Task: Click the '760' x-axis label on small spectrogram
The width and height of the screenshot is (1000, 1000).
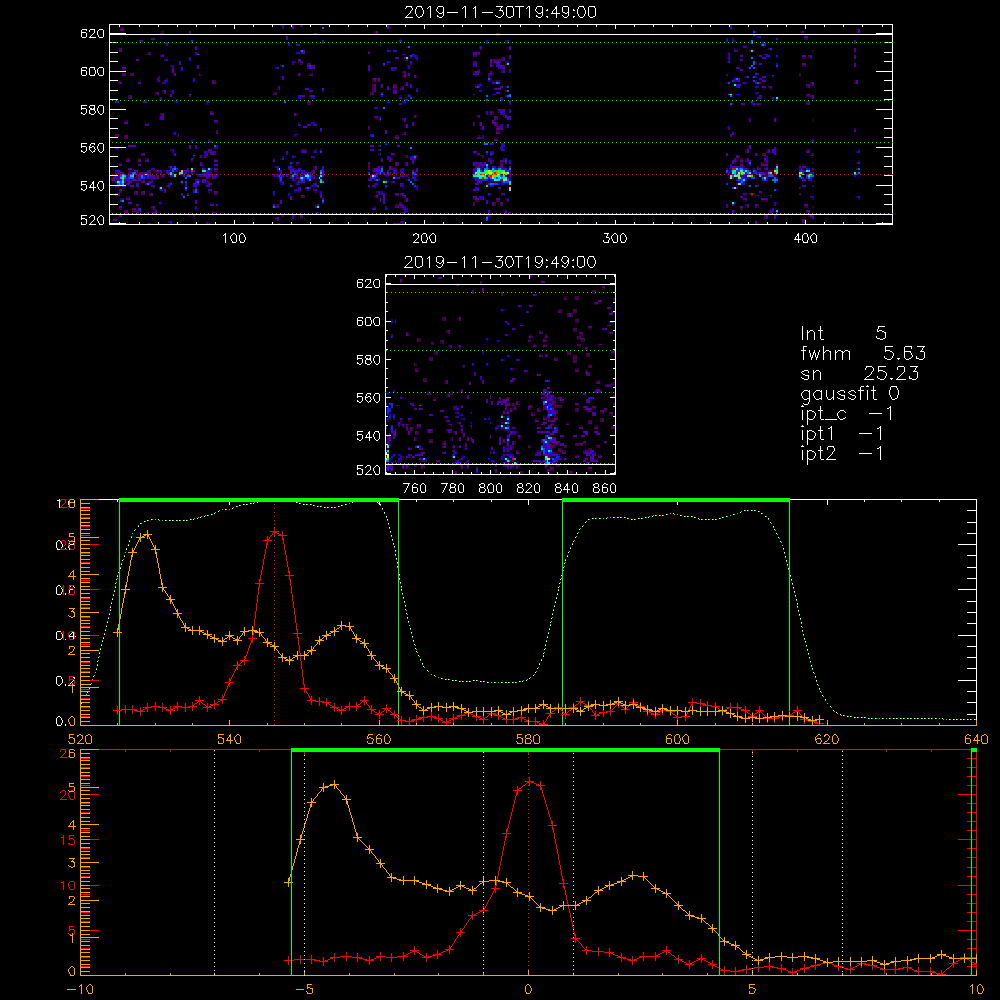Action: tap(415, 489)
